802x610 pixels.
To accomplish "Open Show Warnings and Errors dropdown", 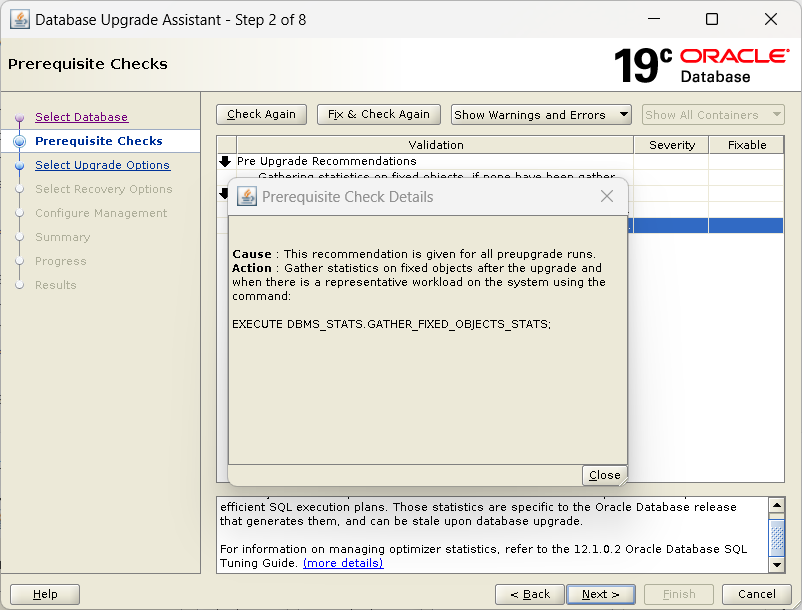I will (x=541, y=115).
